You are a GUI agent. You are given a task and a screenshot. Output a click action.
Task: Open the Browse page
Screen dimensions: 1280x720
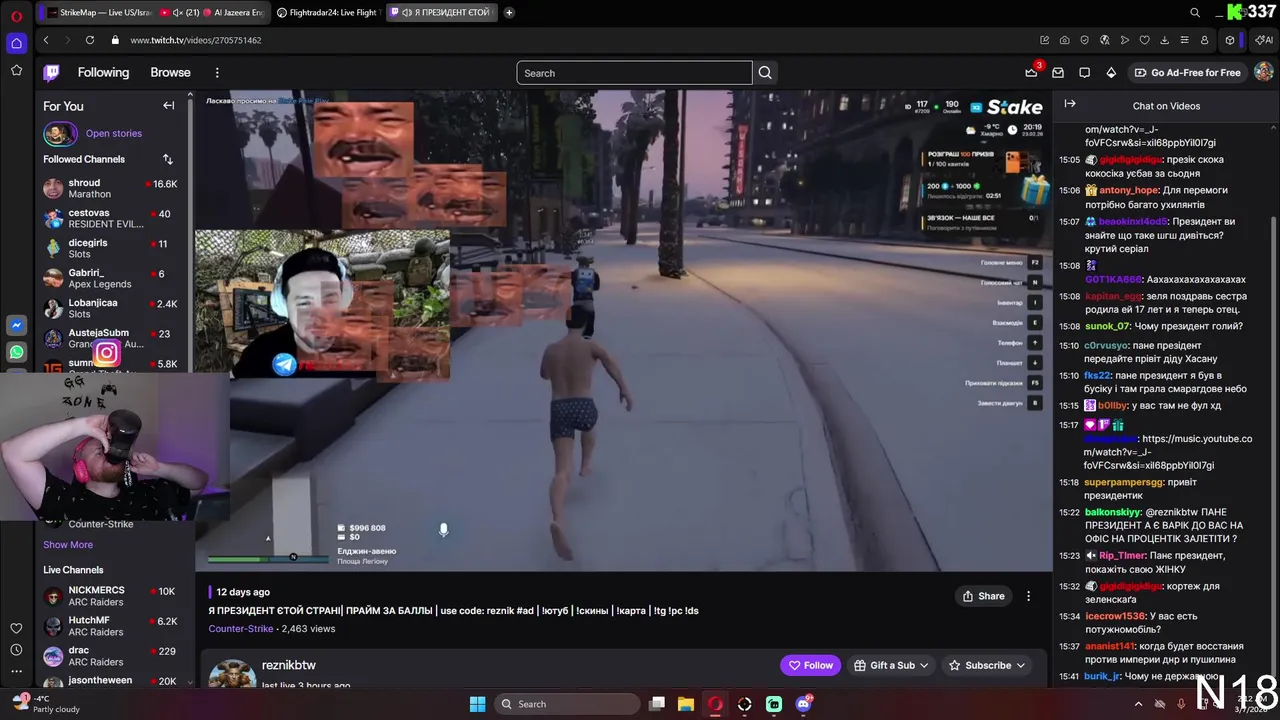click(x=170, y=73)
